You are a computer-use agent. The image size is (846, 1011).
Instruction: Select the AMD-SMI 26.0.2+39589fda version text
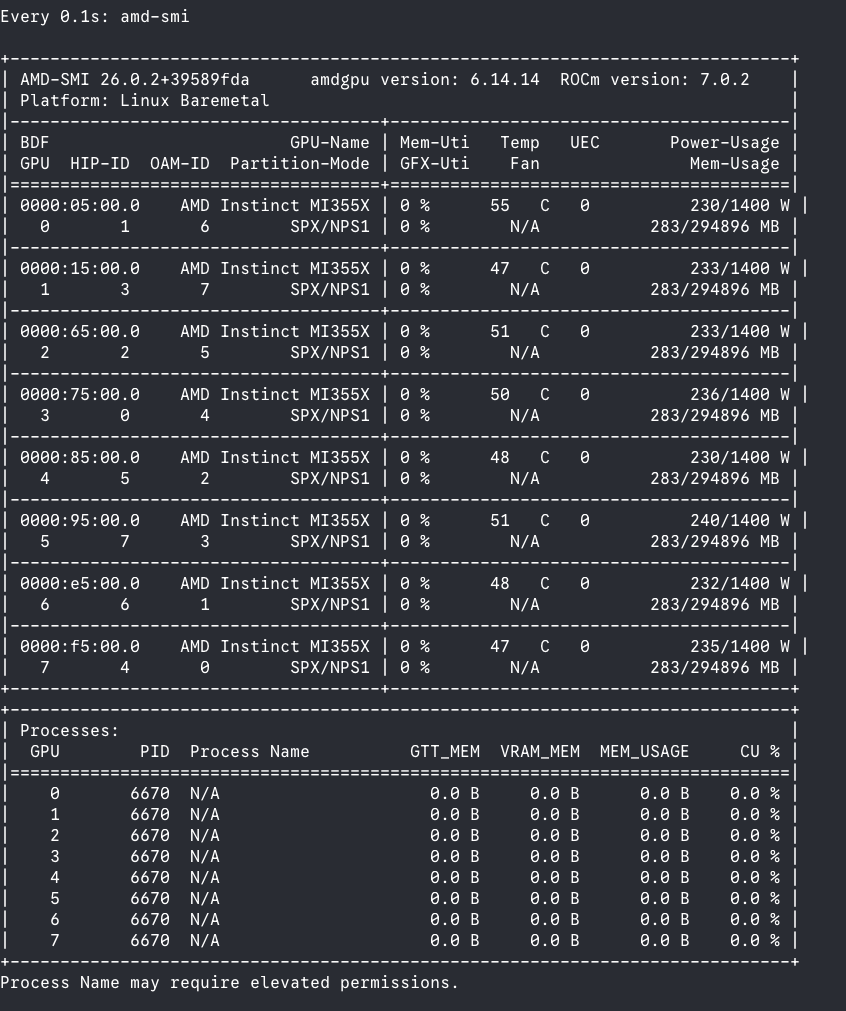click(x=134, y=79)
